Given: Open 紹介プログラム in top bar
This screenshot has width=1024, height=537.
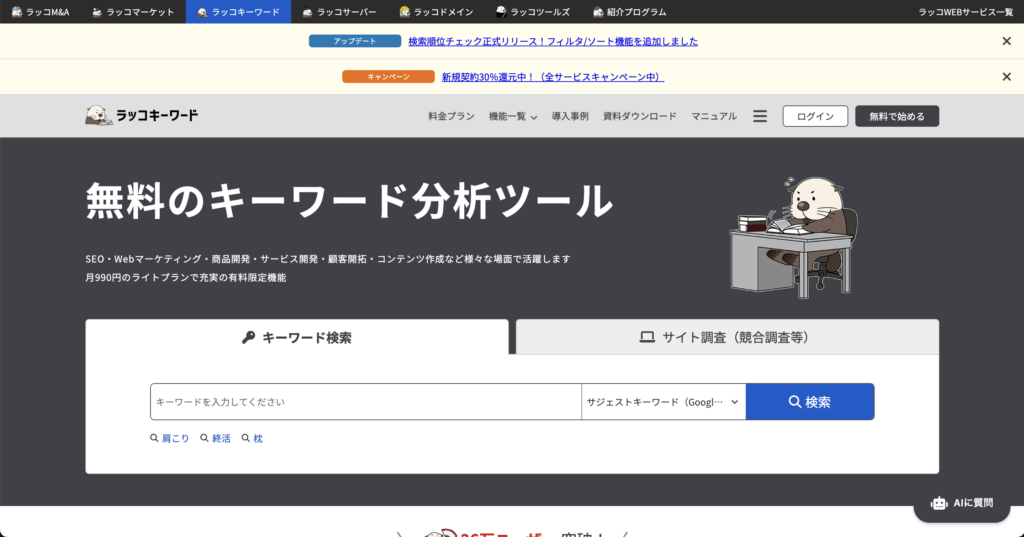Looking at the screenshot, I should (x=630, y=12).
